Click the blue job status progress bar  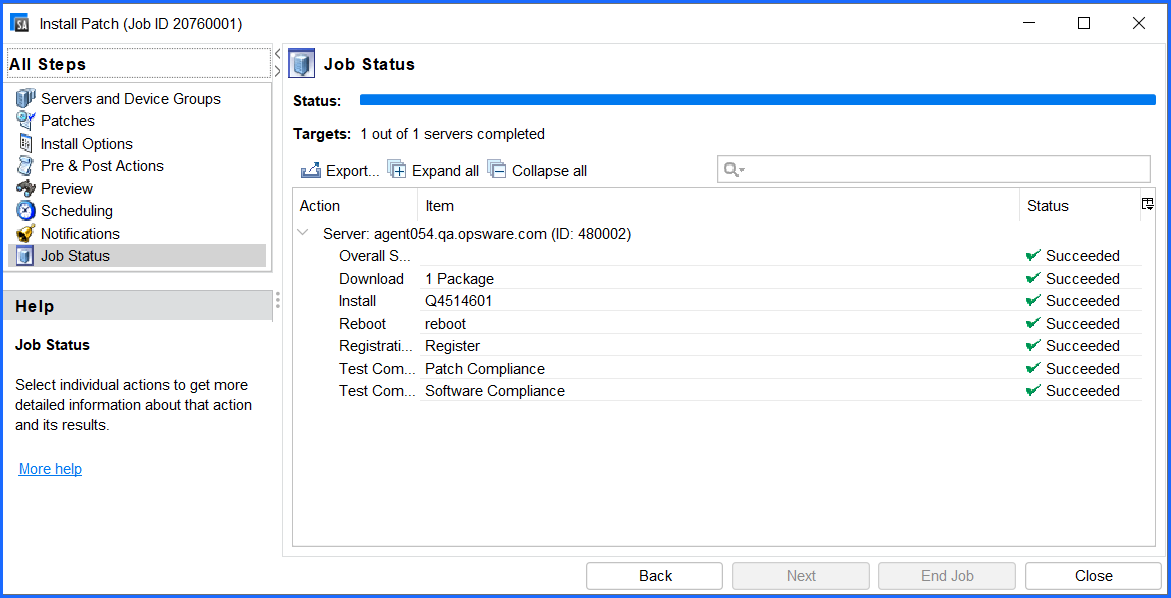point(757,100)
